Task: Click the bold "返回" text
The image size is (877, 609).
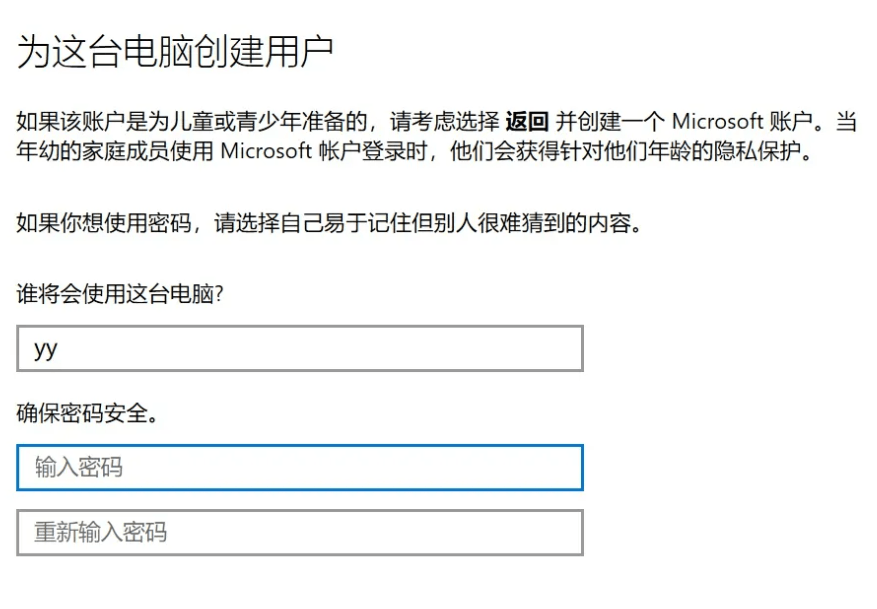Action: [527, 122]
